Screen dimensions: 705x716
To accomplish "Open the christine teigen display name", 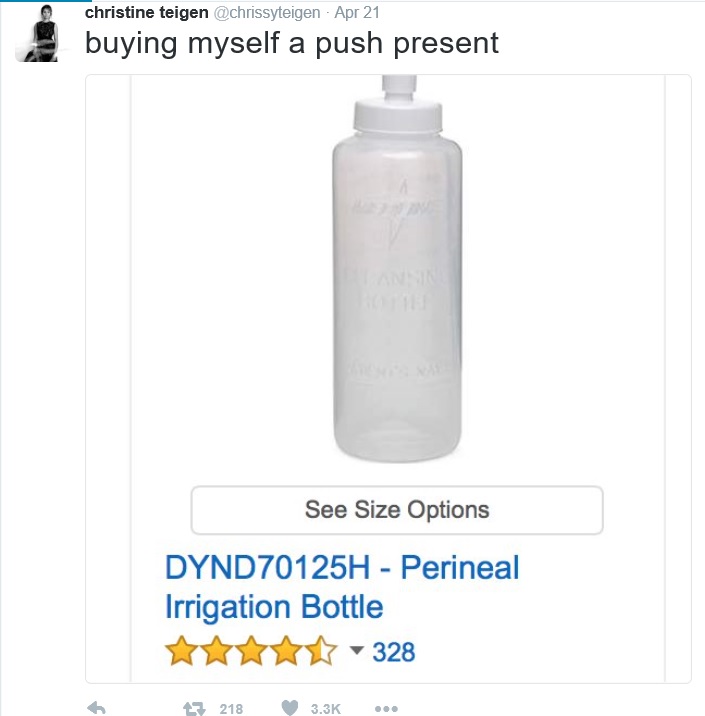I will 146,12.
